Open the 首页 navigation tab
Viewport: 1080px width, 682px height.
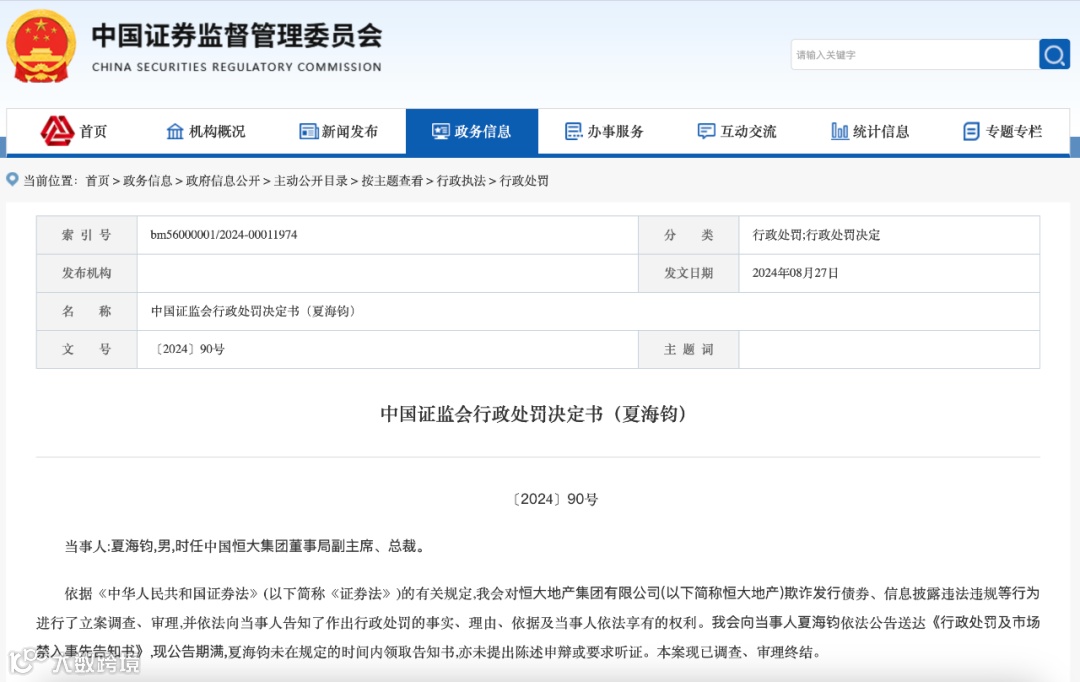pos(94,132)
